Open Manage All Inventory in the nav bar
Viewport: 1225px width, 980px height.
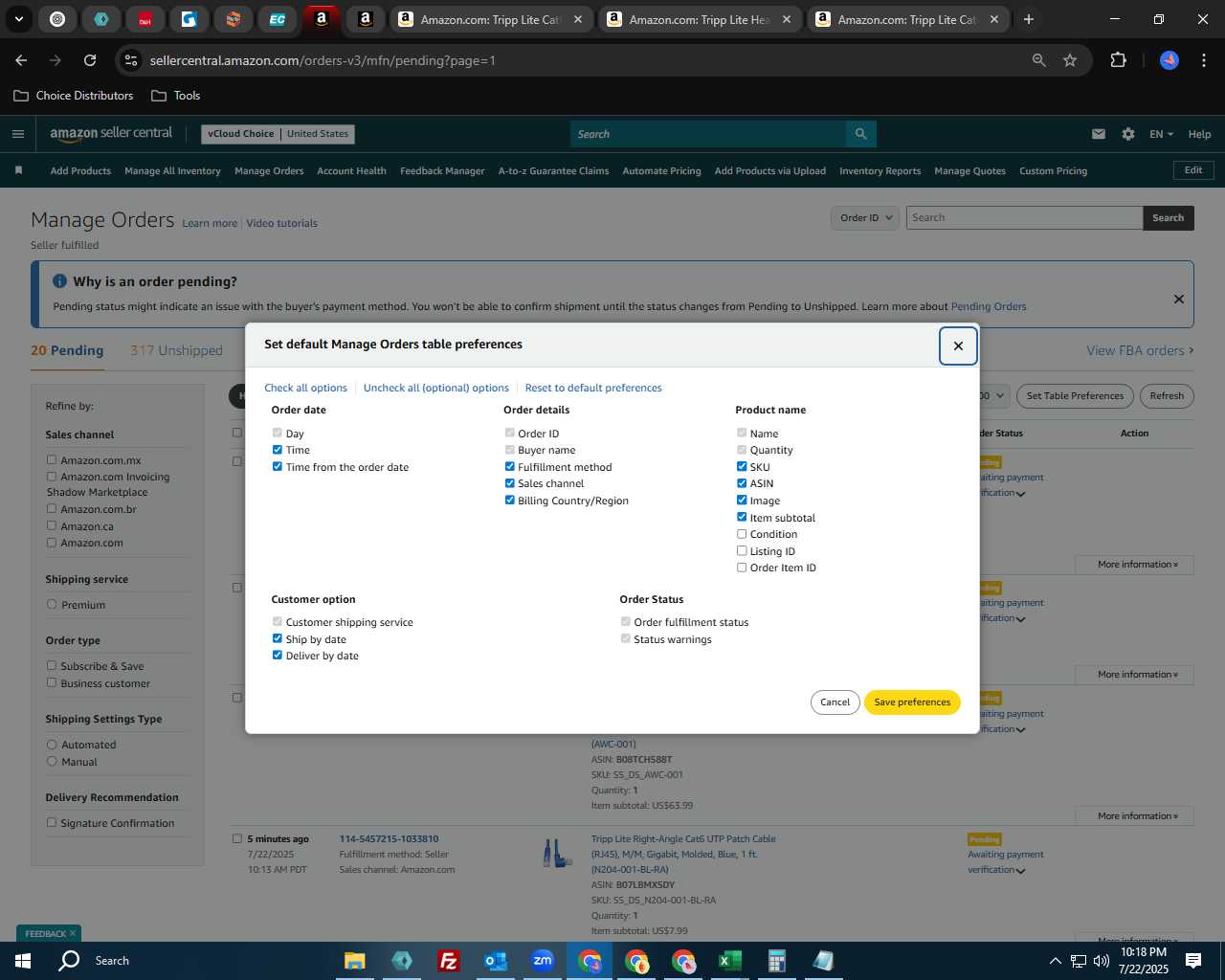pos(172,171)
